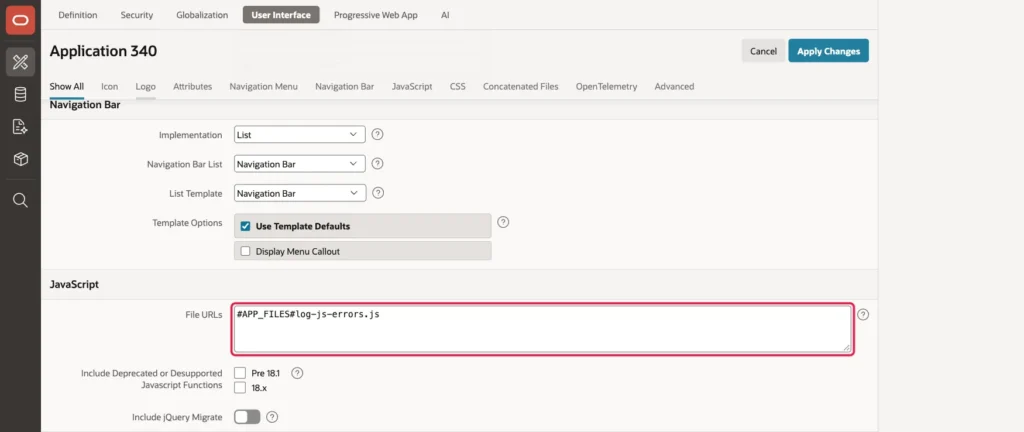Open the Navigation Bar List dropdown
This screenshot has height=432, width=1024.
(x=300, y=164)
